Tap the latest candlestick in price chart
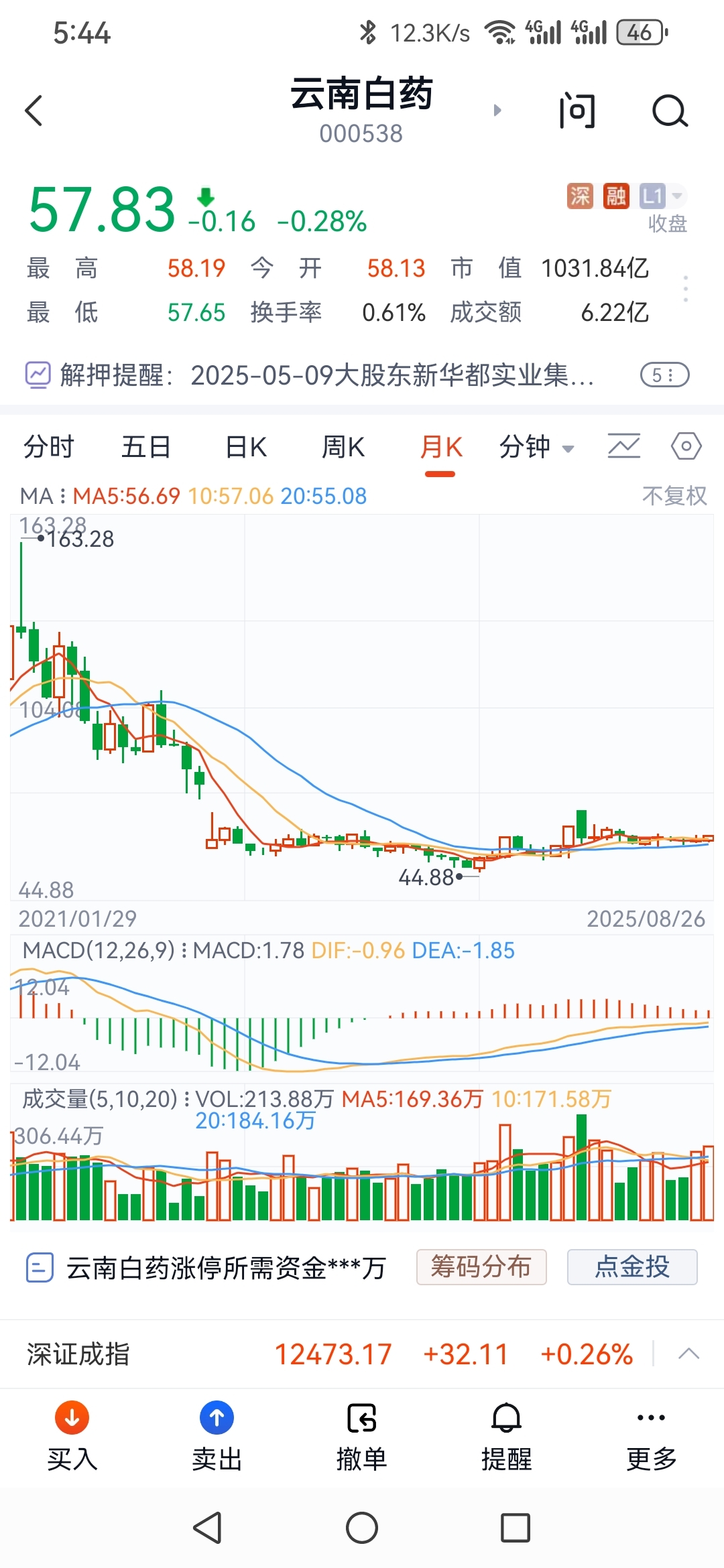Viewport: 724px width, 1568px height. (x=708, y=838)
